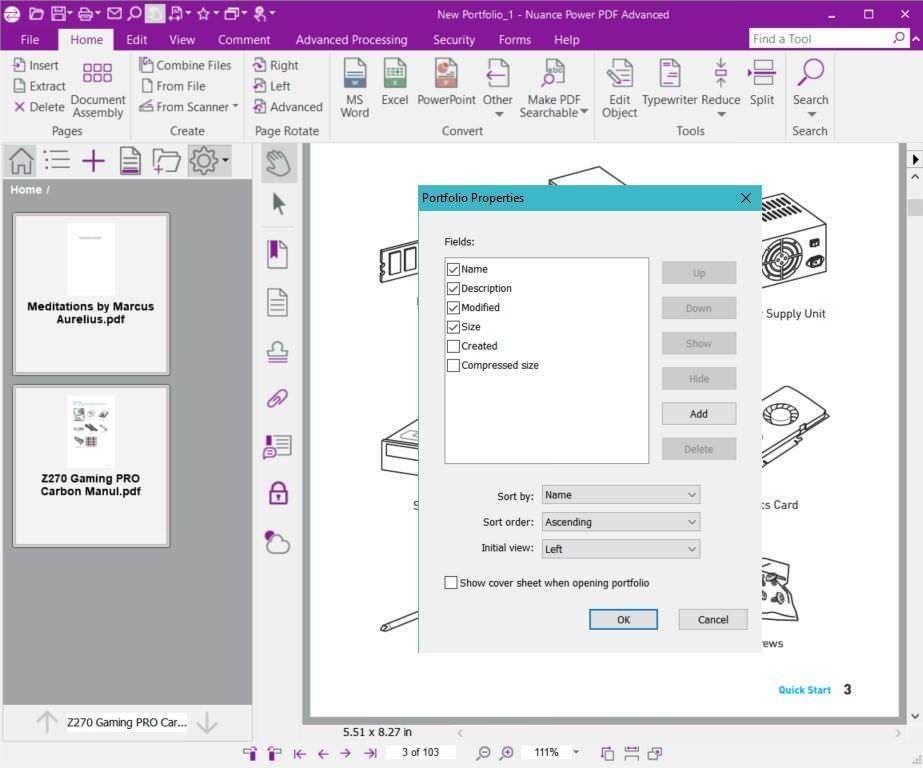Open the Sort order dropdown
This screenshot has width=923, height=768.
tap(620, 522)
